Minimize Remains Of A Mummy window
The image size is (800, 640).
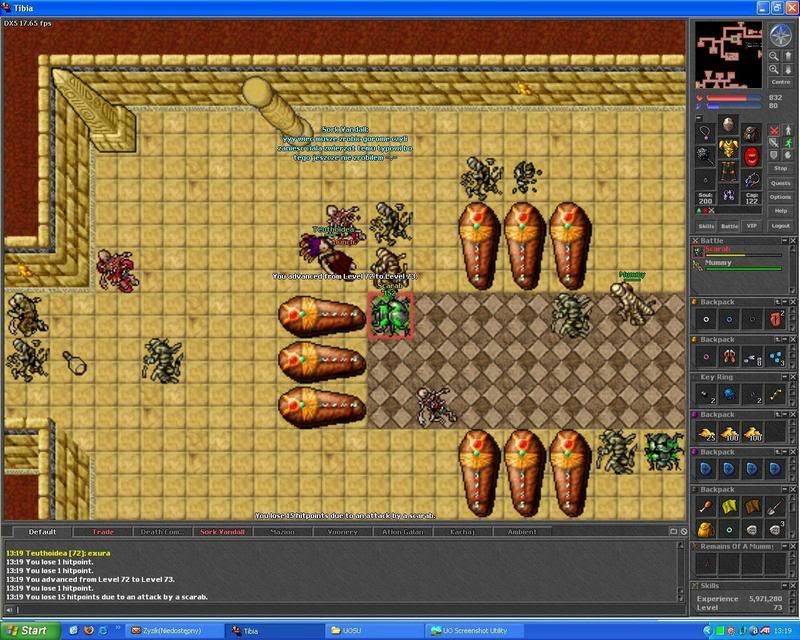click(785, 546)
